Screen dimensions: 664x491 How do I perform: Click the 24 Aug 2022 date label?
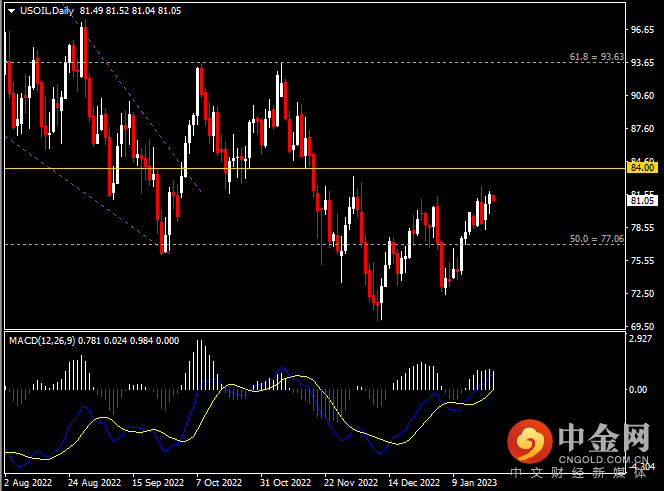click(94, 483)
